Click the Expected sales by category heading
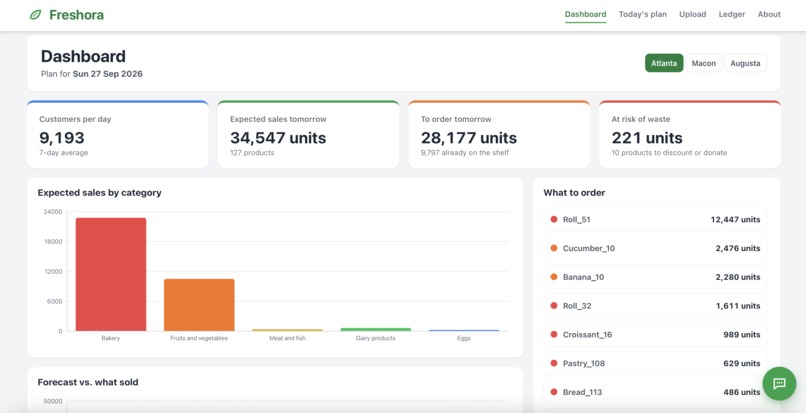The image size is (806, 413). 100,193
